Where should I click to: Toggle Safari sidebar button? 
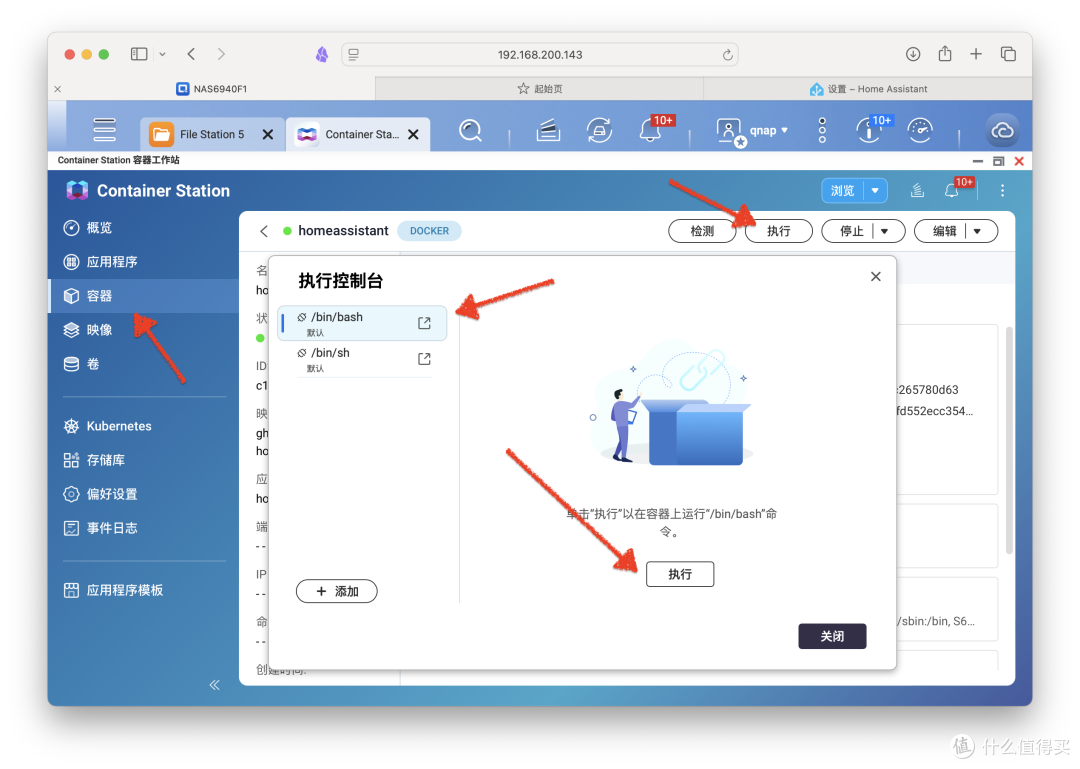pyautogui.click(x=139, y=54)
